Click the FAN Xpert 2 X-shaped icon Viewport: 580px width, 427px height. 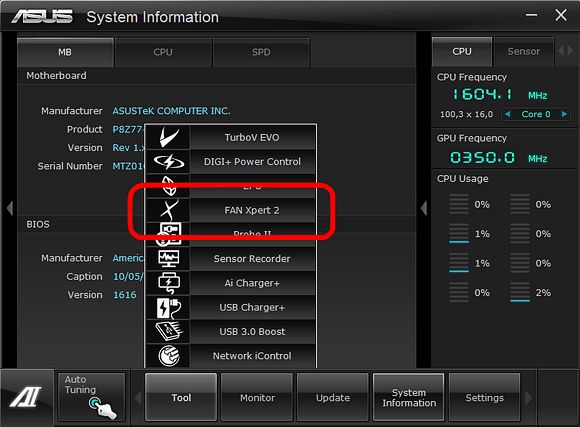coord(169,210)
